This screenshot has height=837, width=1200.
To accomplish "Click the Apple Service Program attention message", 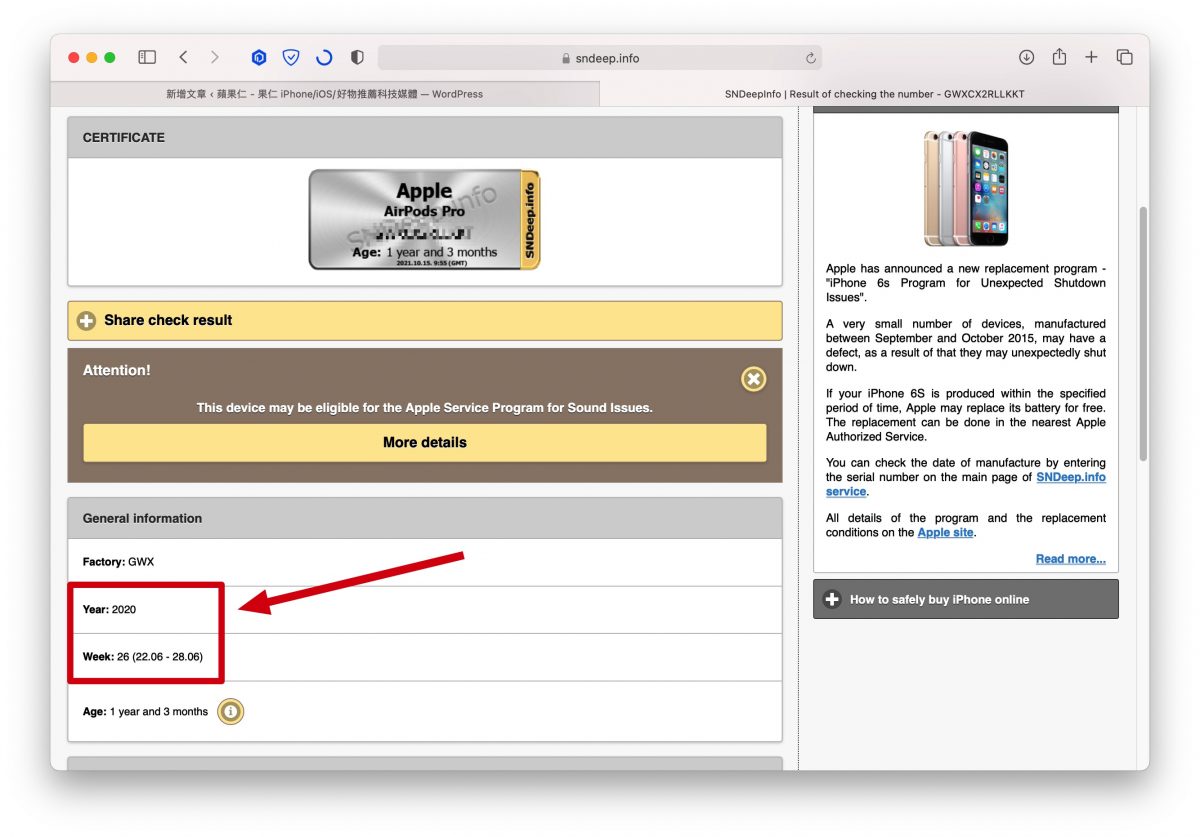I will point(424,408).
